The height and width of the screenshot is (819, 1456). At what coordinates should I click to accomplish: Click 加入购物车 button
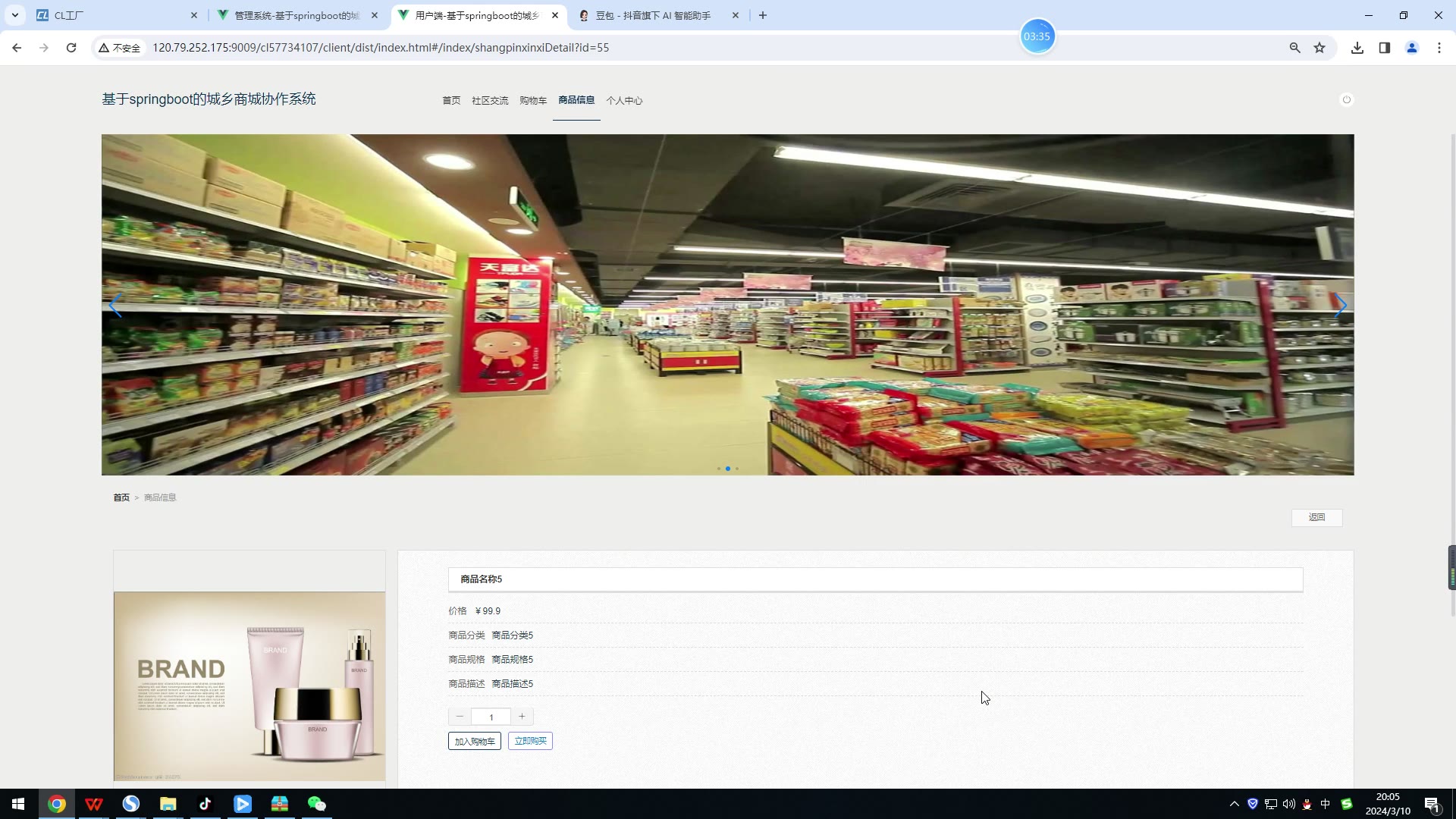pos(474,741)
